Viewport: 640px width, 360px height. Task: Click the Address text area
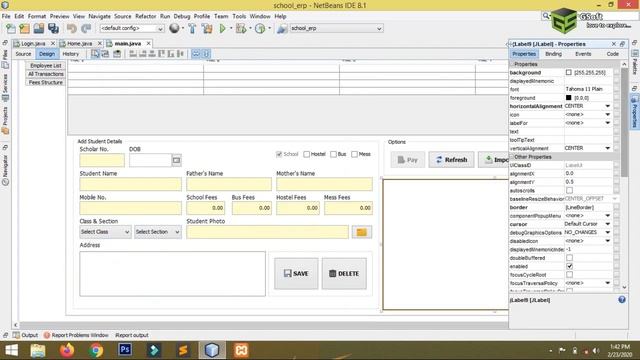[x=172, y=273]
